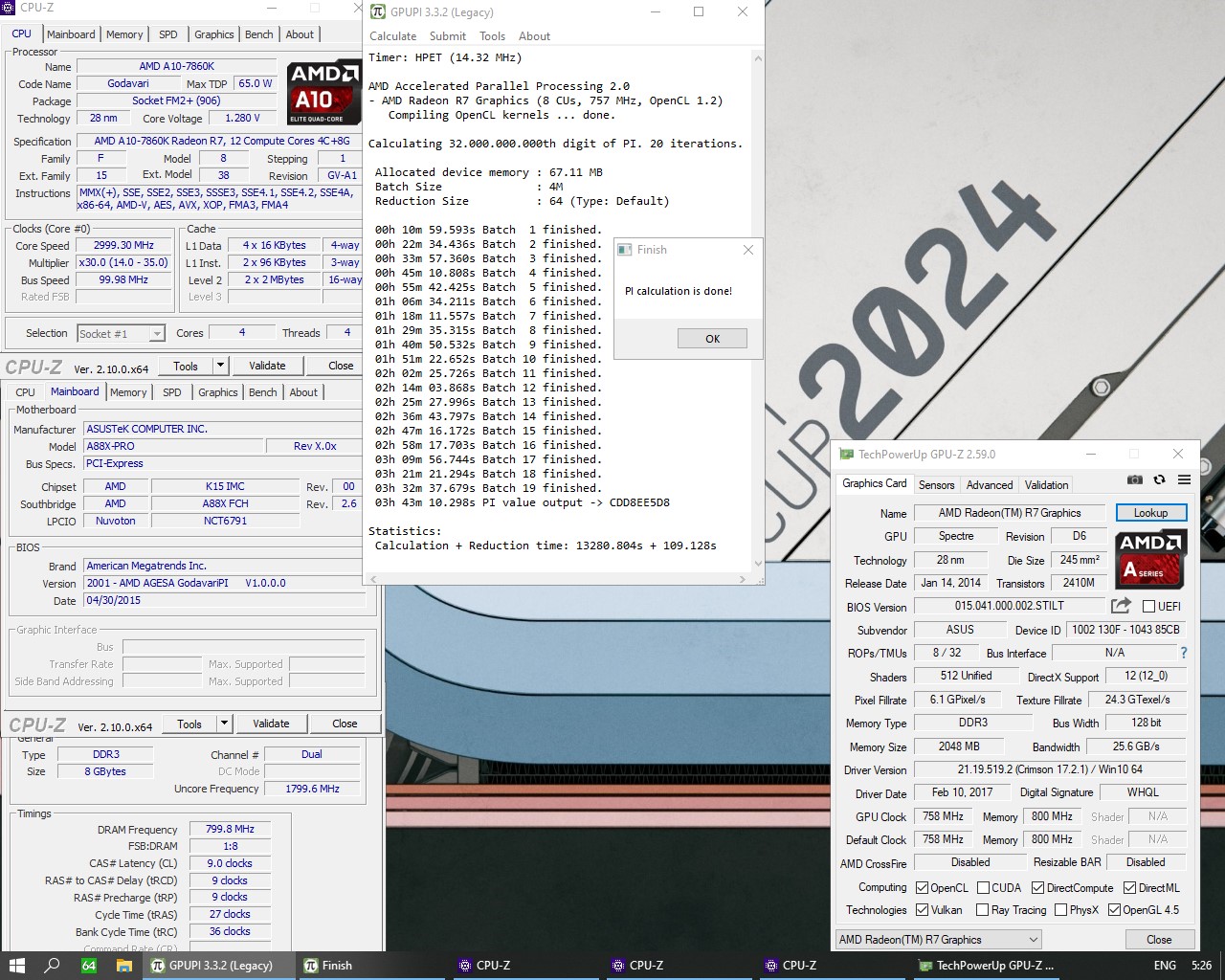1225x980 pixels.
Task: Click AMD A-Series logo in GPU-Z
Action: [1151, 560]
